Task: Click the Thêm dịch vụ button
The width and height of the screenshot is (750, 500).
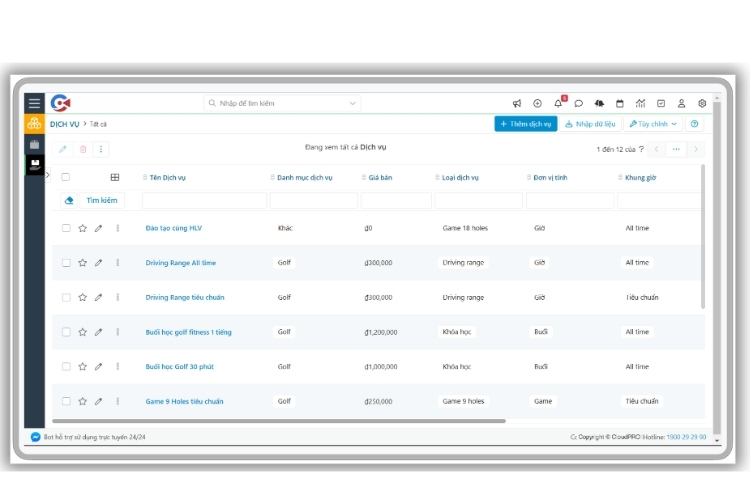Action: [x=525, y=124]
